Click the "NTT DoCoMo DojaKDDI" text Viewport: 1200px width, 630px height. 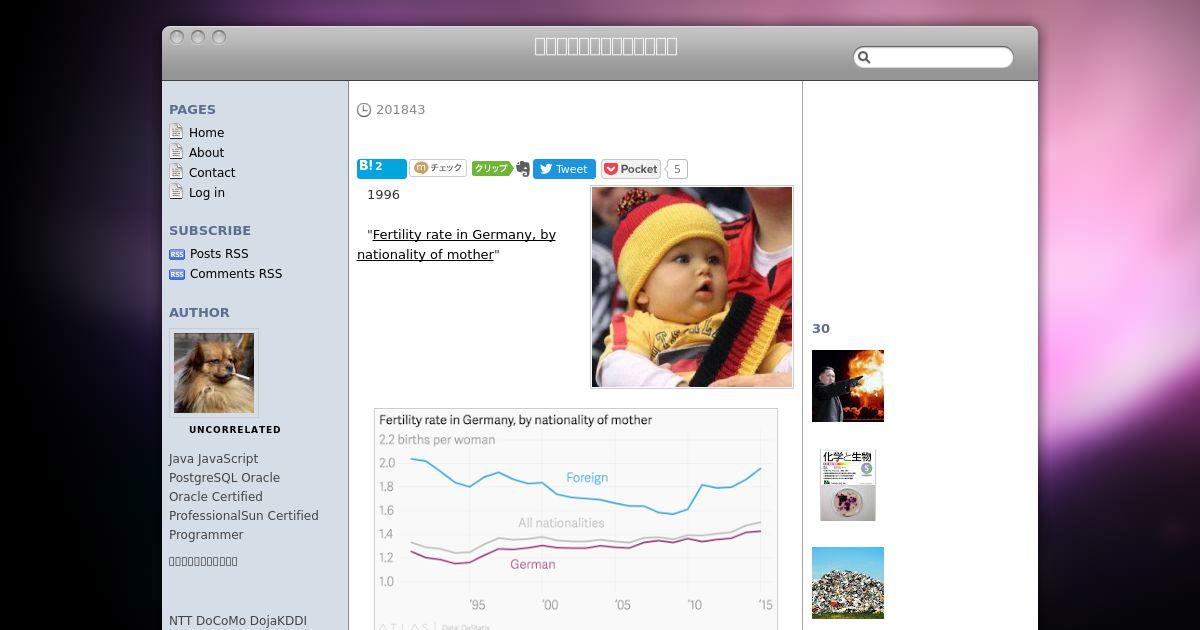click(238, 621)
